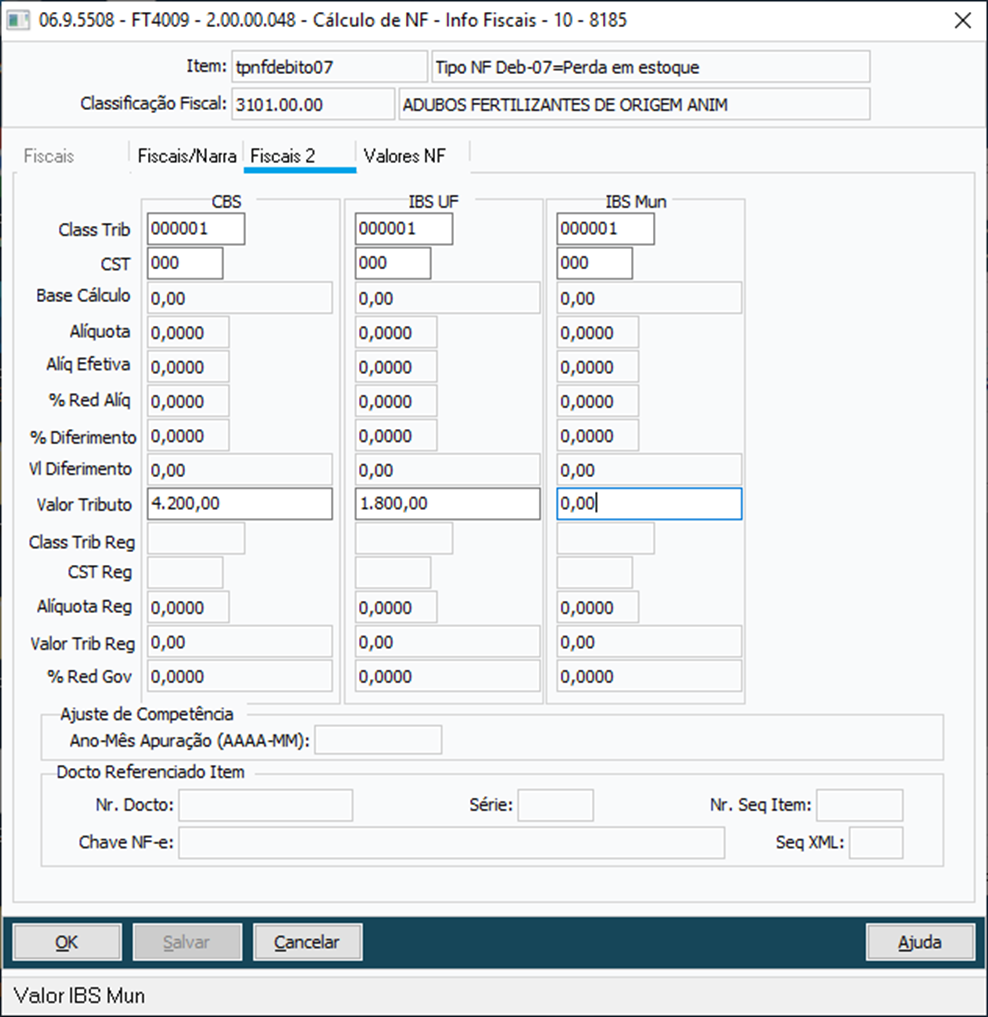The height and width of the screenshot is (1017, 988).
Task: Click the IBS UF Alíq Efetiva field
Action: pyautogui.click(x=396, y=366)
